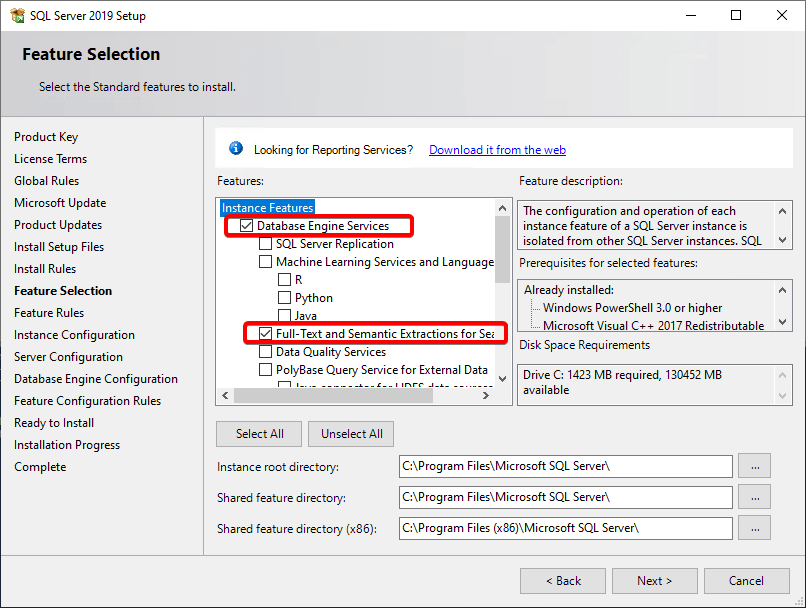Uncheck Full-Text and Semantic Extractions checkbox

click(265, 334)
